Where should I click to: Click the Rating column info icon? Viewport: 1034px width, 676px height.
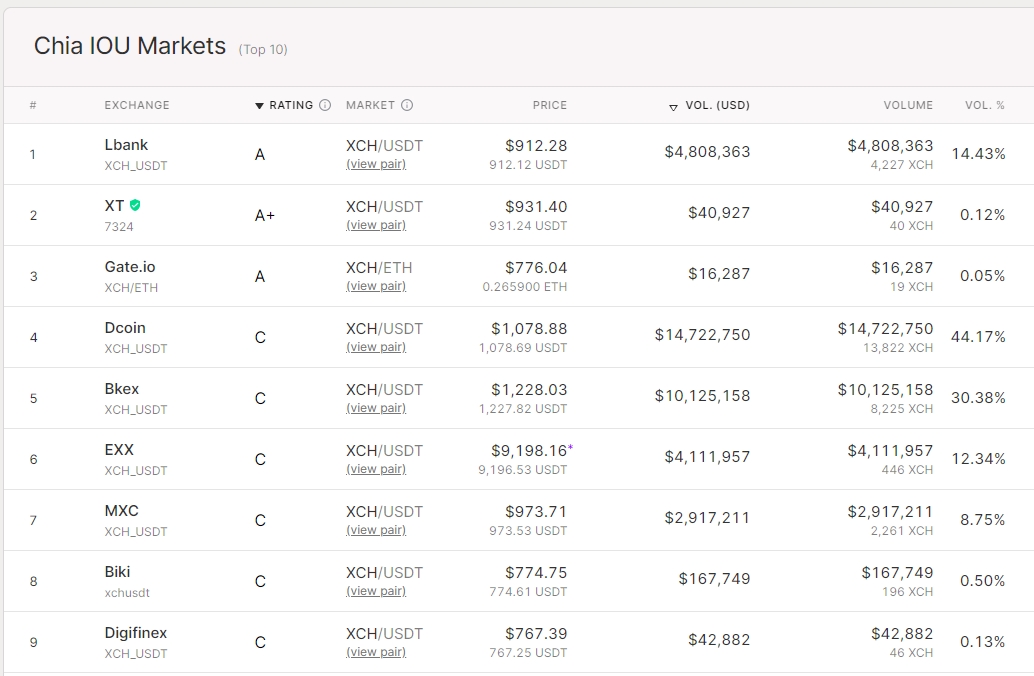tap(324, 105)
